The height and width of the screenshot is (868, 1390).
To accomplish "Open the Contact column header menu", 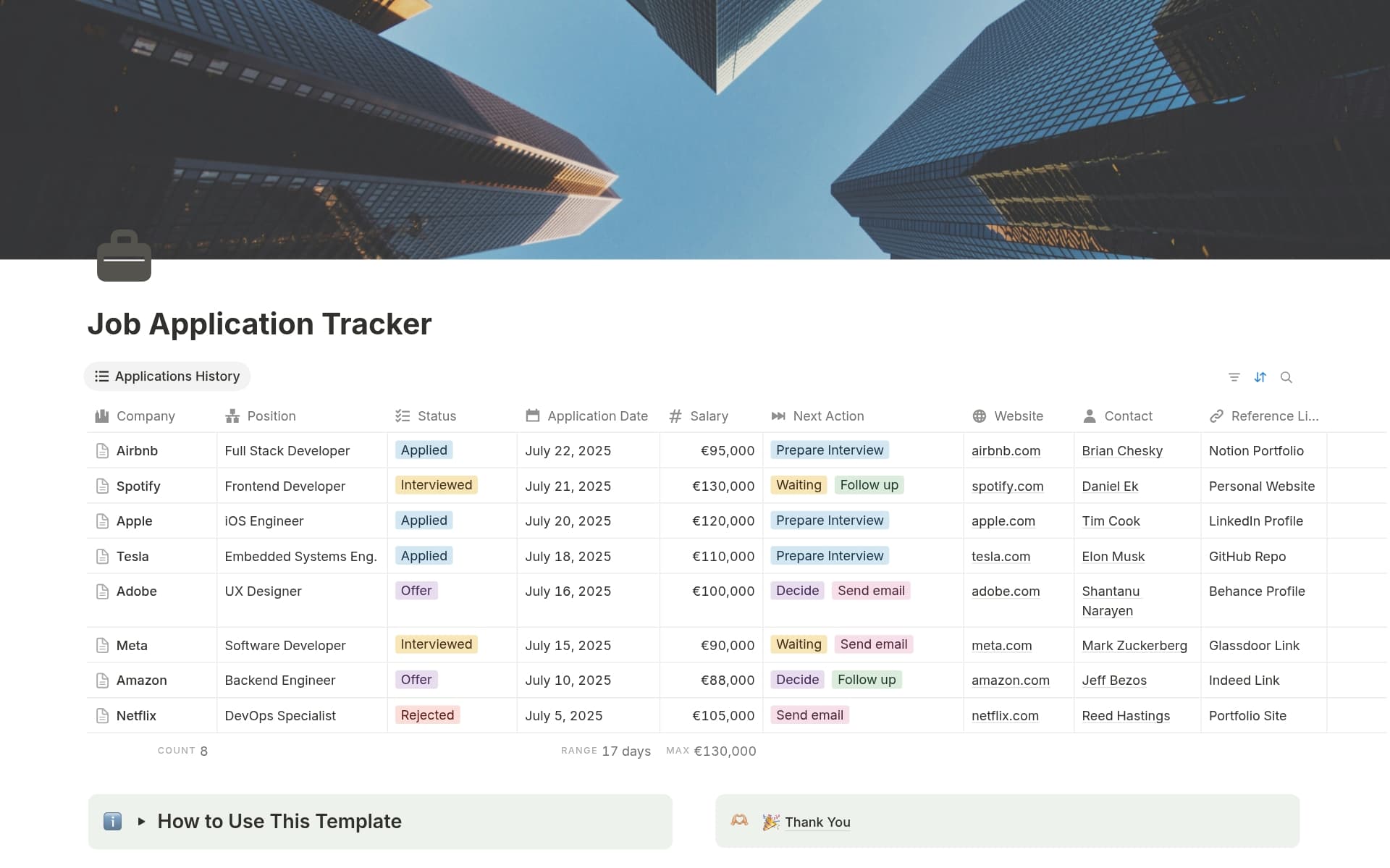I will pos(1137,416).
